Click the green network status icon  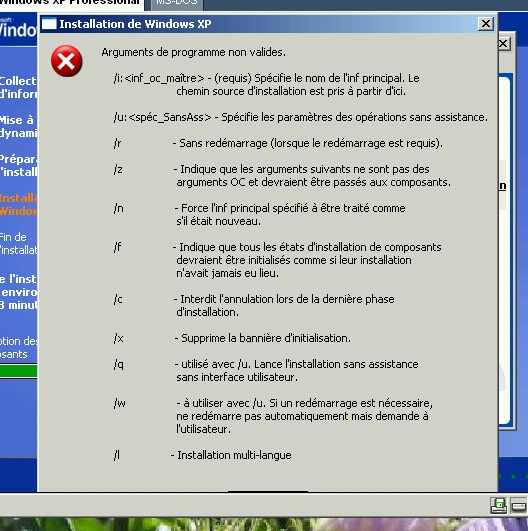(498, 506)
